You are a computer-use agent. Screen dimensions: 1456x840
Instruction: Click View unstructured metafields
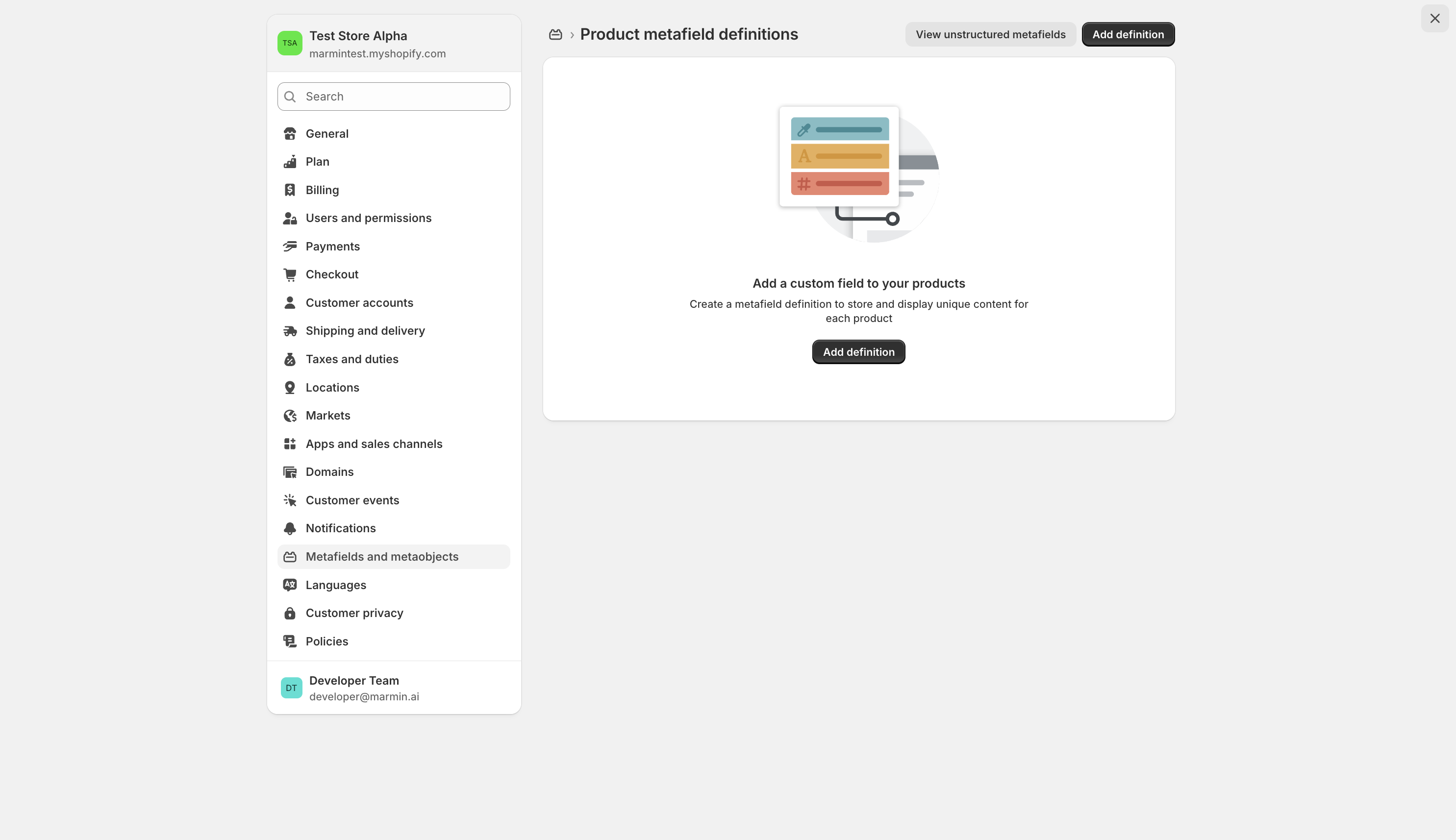990,34
